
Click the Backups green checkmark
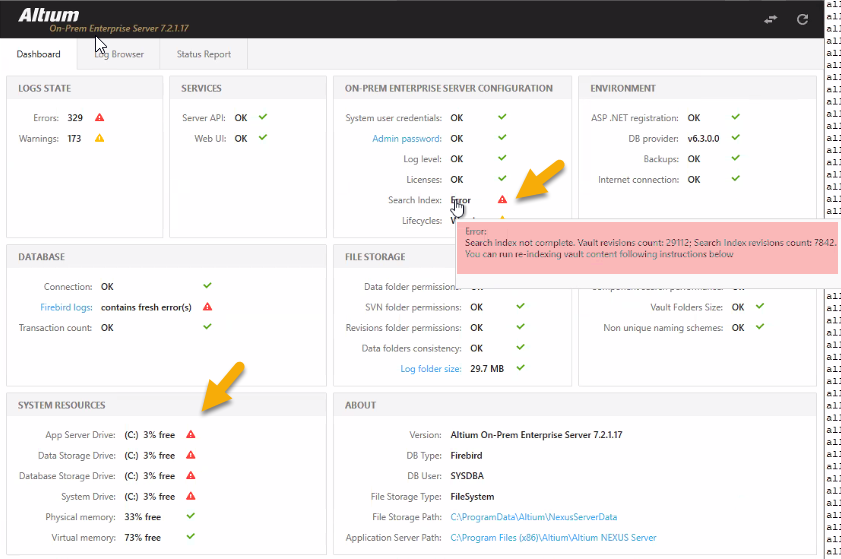pos(735,159)
